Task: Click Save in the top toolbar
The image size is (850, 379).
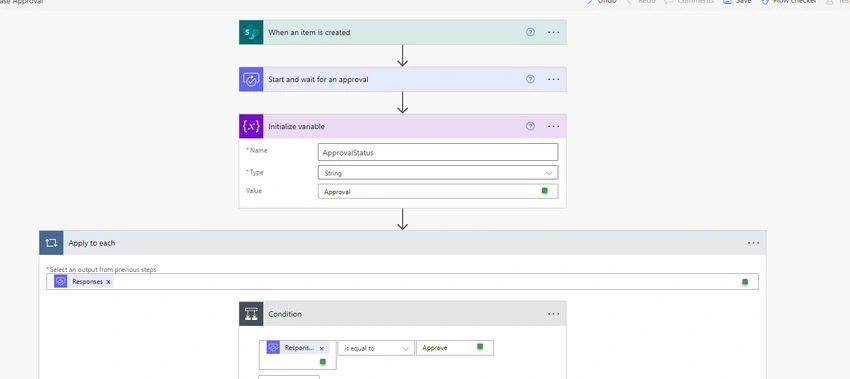Action: 737,2
